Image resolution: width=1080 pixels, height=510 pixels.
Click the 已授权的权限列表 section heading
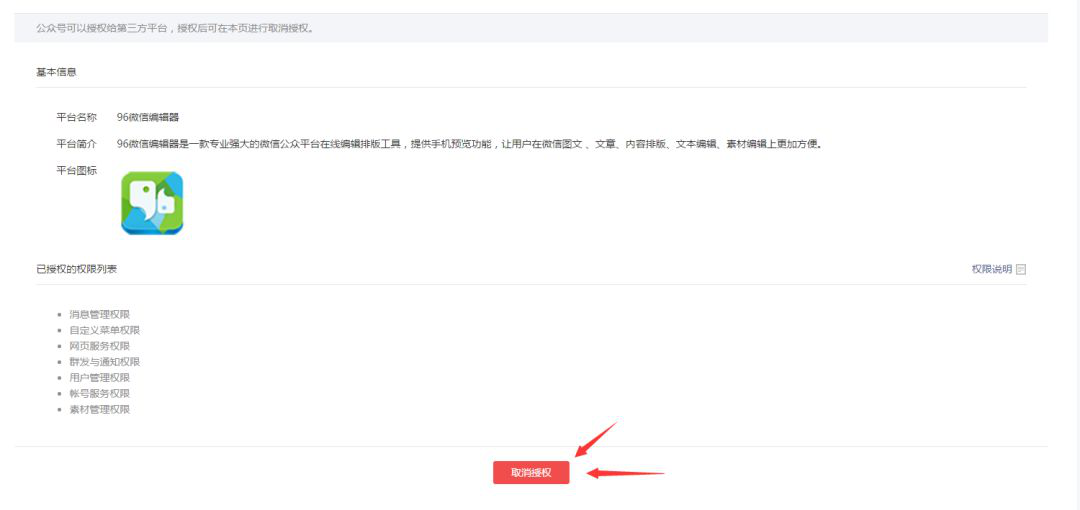[x=76, y=269]
